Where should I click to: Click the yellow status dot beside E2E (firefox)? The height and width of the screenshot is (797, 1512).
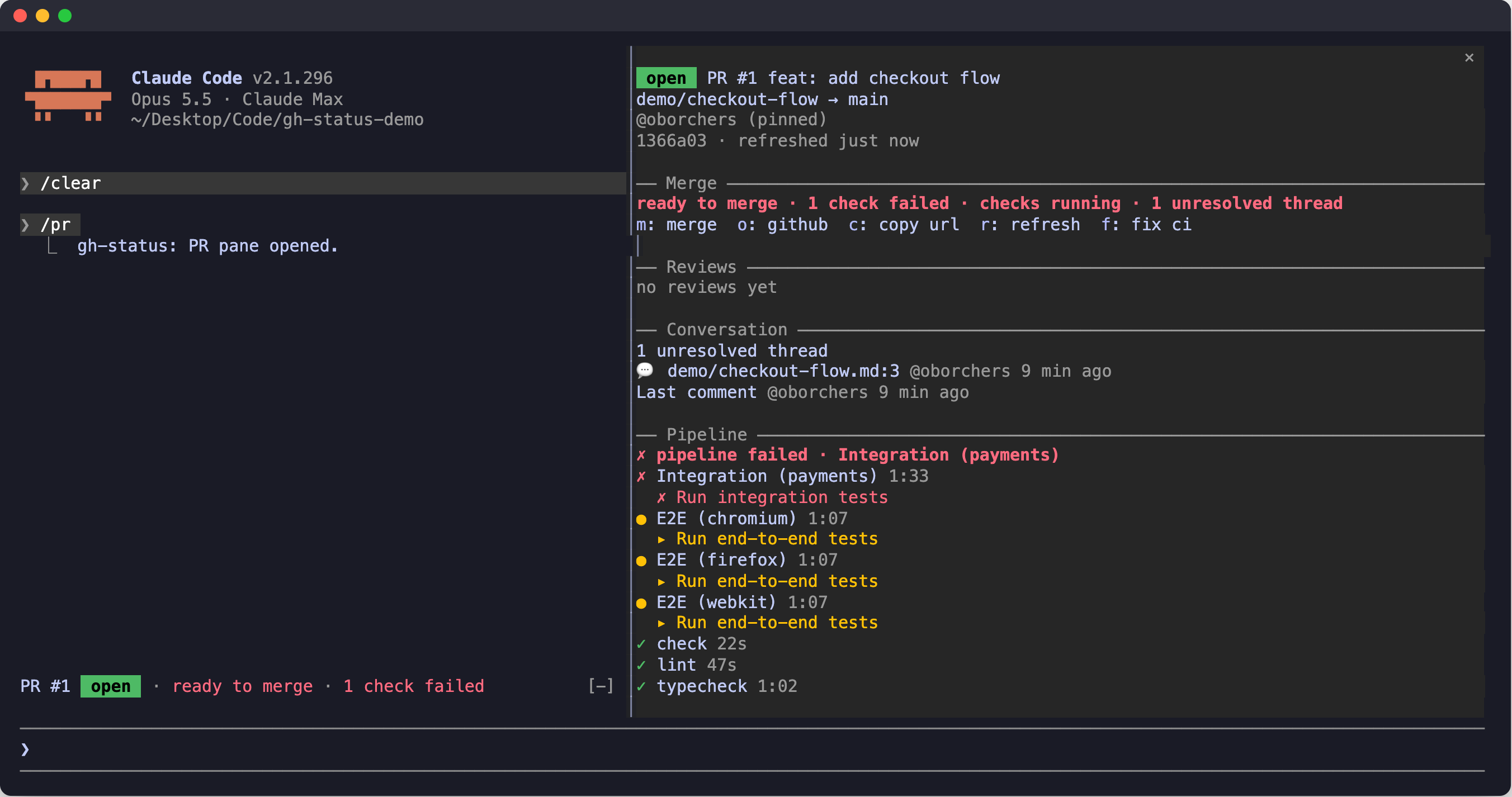pyautogui.click(x=641, y=561)
